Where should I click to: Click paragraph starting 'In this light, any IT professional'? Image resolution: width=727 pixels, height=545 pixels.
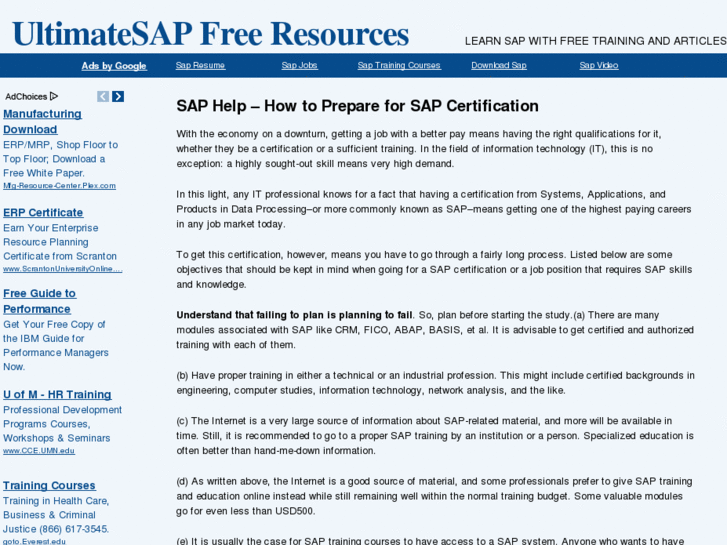434,209
